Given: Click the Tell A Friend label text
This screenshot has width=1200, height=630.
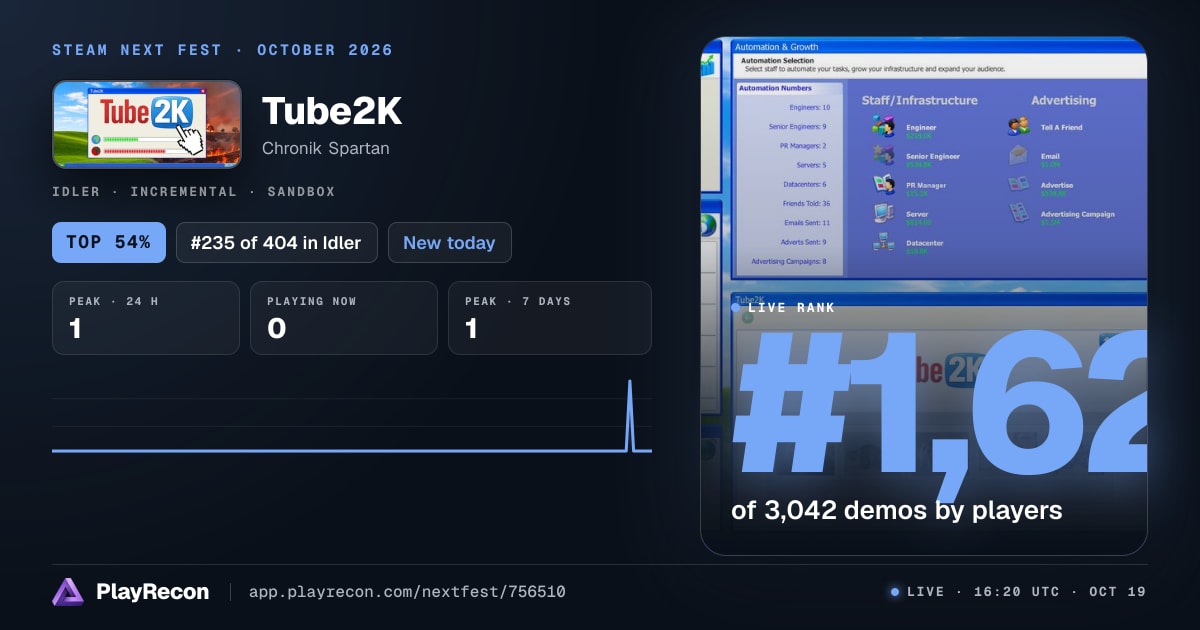Looking at the screenshot, I should click(1061, 128).
